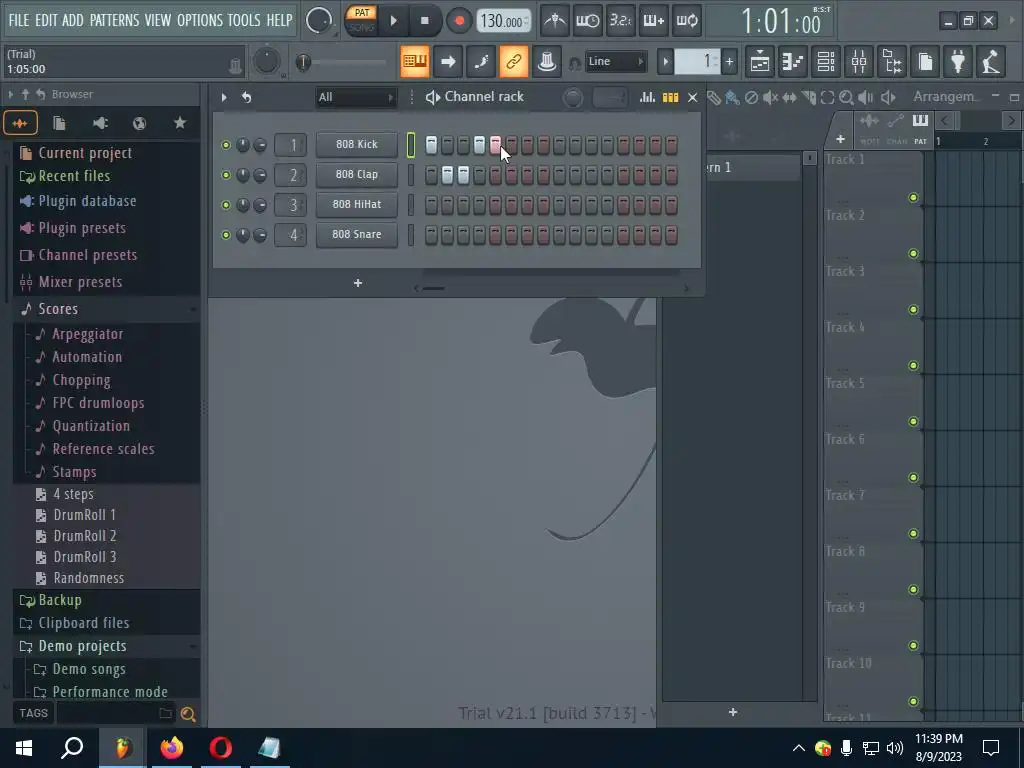Mute the 808 Clap channel LED
Screen dimensions: 1024x768
click(x=226, y=175)
